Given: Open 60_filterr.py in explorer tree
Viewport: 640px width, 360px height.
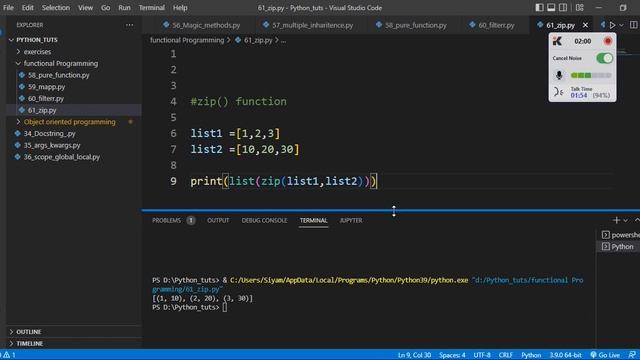Looking at the screenshot, I should coord(46,98).
